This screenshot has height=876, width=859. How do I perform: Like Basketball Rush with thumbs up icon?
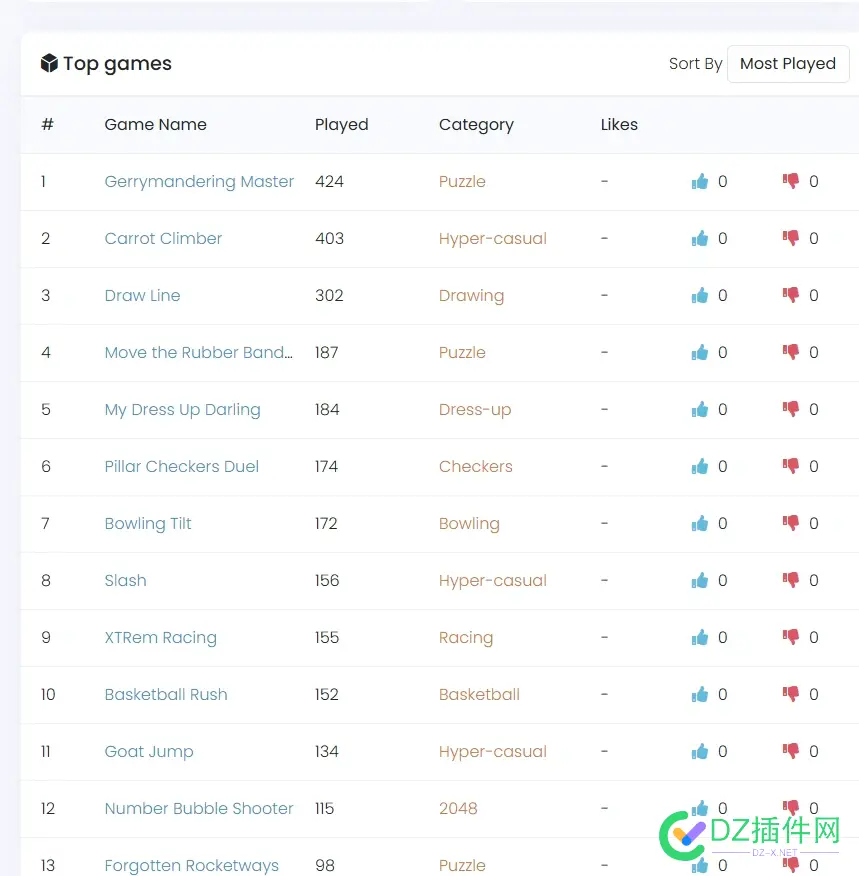[x=699, y=694]
